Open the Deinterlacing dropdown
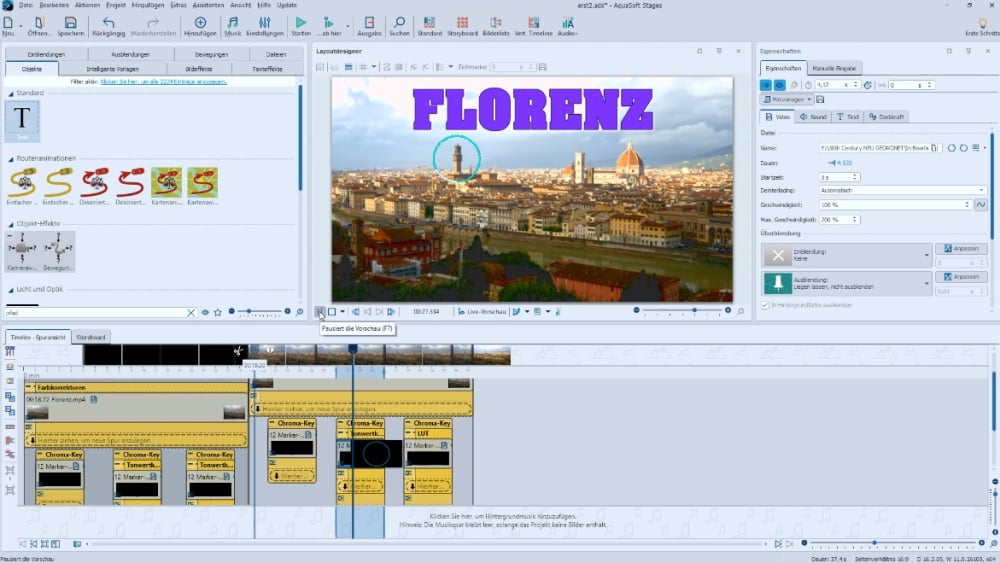The height and width of the screenshot is (563, 1000). [902, 190]
